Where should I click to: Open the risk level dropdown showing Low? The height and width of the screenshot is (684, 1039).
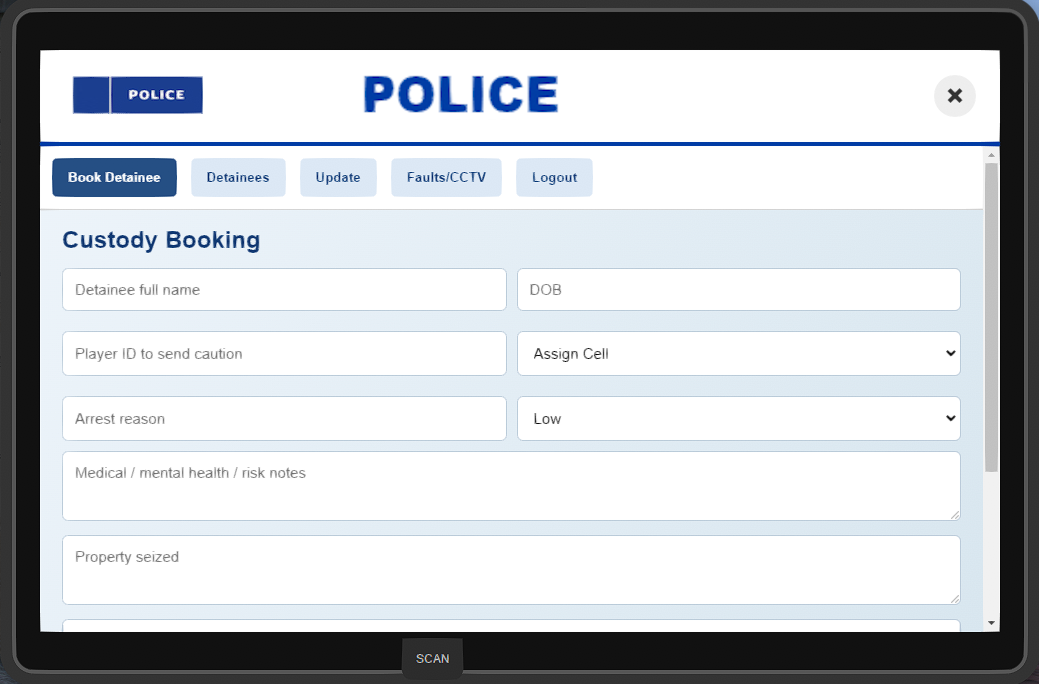(x=738, y=419)
